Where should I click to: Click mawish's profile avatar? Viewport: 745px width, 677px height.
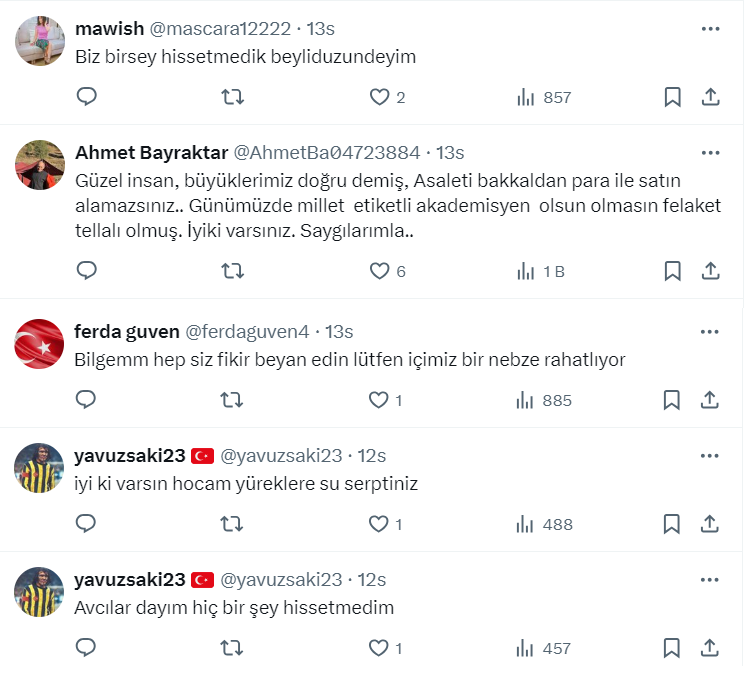click(40, 41)
